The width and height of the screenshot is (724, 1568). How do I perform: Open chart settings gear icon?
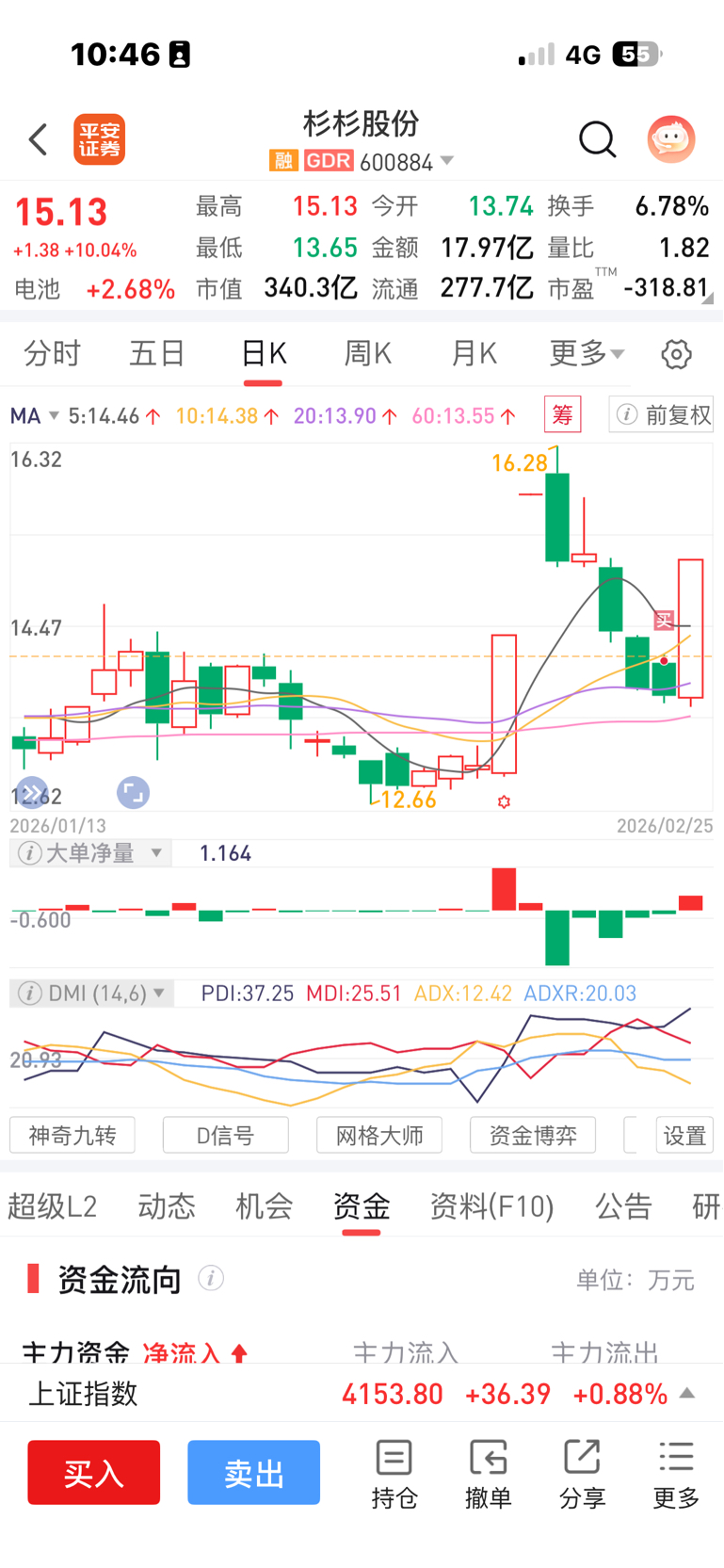676,354
